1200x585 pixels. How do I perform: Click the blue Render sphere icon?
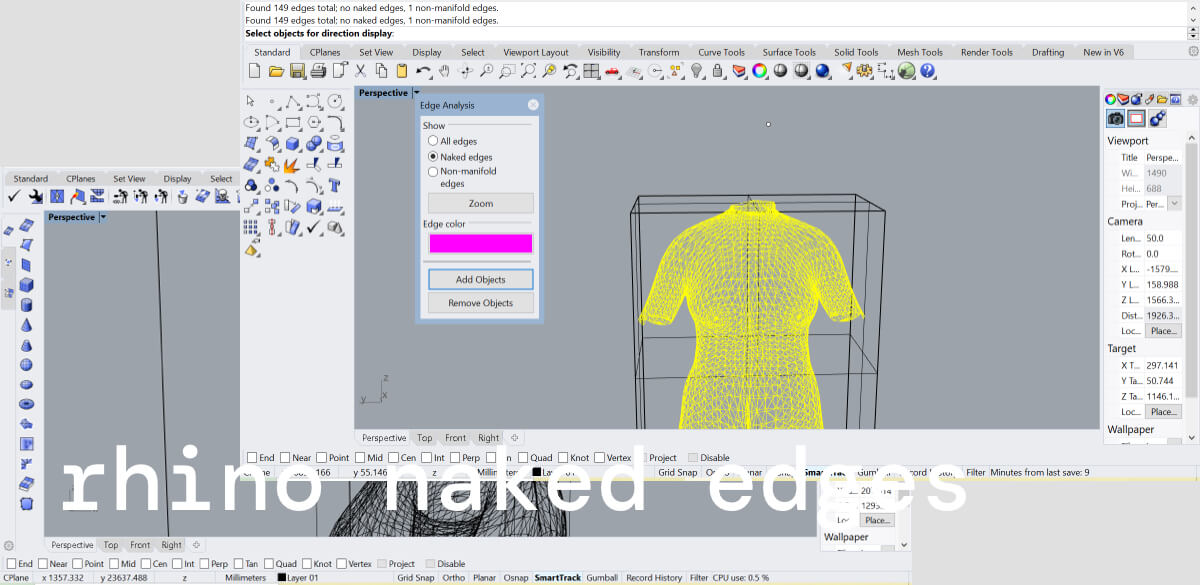(822, 71)
